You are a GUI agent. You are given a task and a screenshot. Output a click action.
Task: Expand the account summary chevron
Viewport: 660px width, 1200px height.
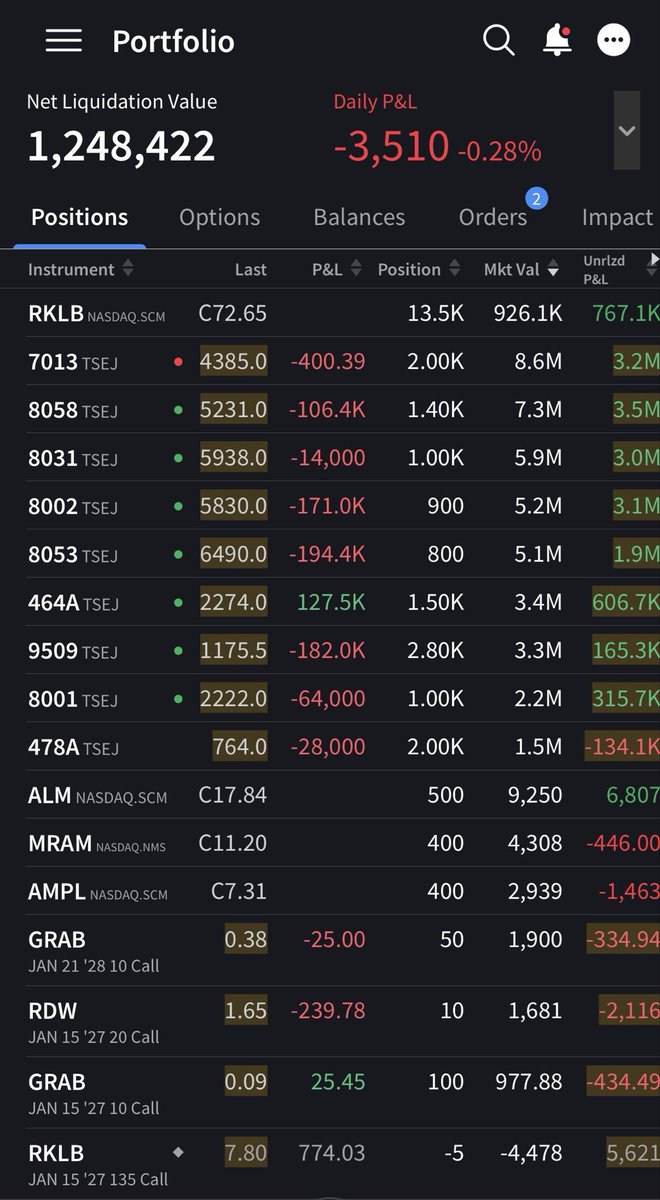pos(627,131)
